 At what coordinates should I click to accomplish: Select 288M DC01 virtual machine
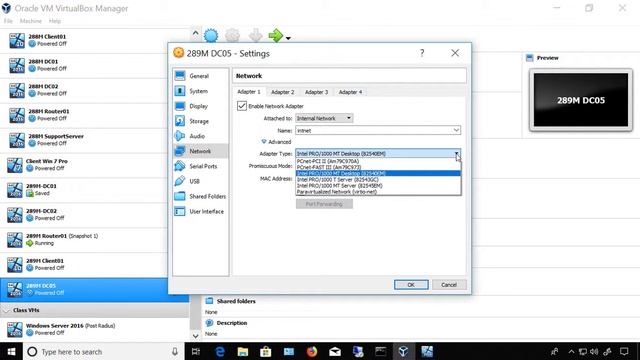coord(95,65)
